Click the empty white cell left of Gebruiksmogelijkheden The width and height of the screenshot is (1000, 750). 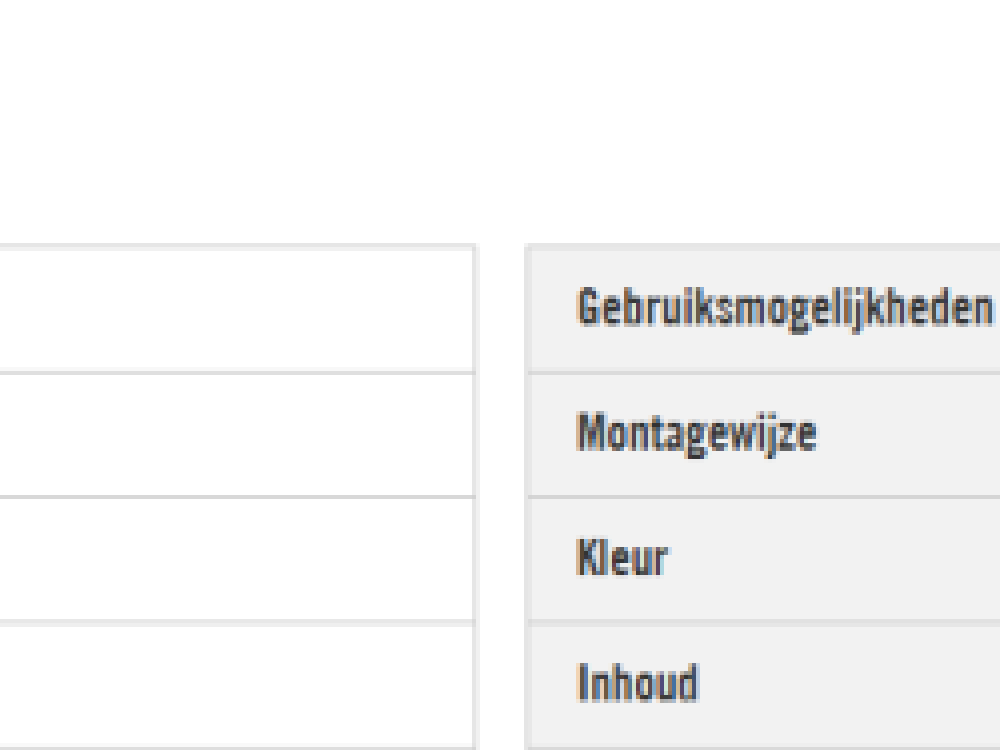click(236, 309)
